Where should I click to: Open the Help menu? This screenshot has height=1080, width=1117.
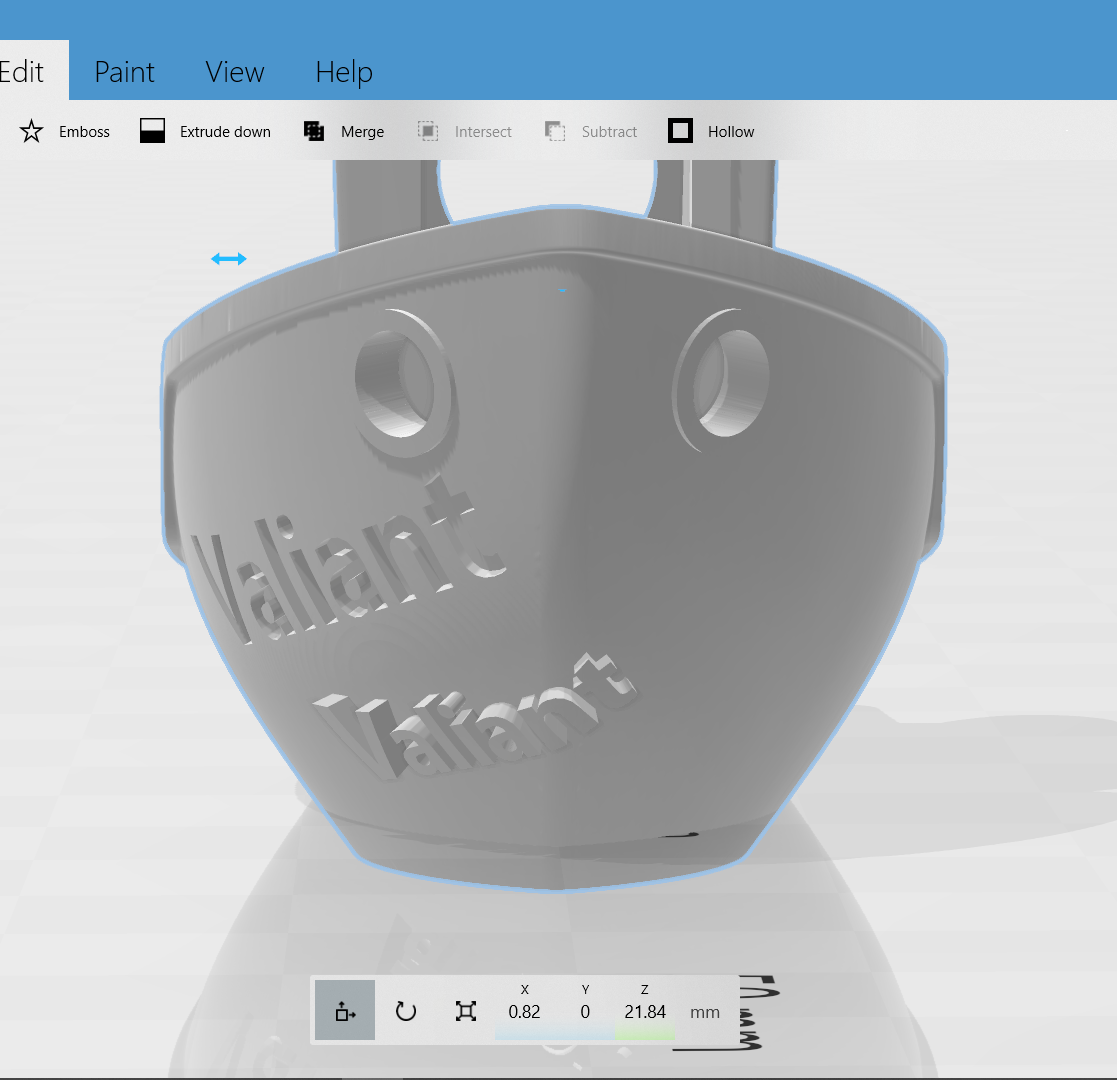click(x=343, y=71)
